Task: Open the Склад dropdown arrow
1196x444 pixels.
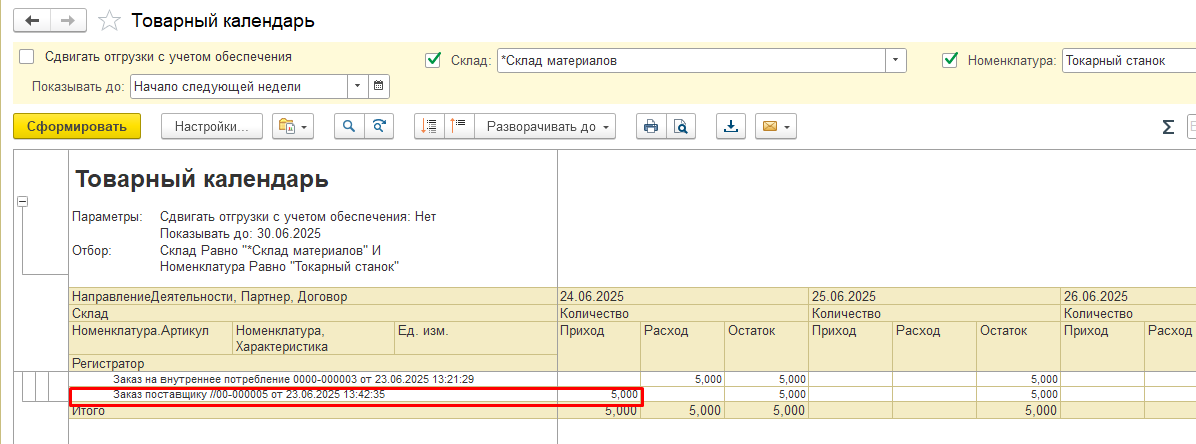Action: 895,60
